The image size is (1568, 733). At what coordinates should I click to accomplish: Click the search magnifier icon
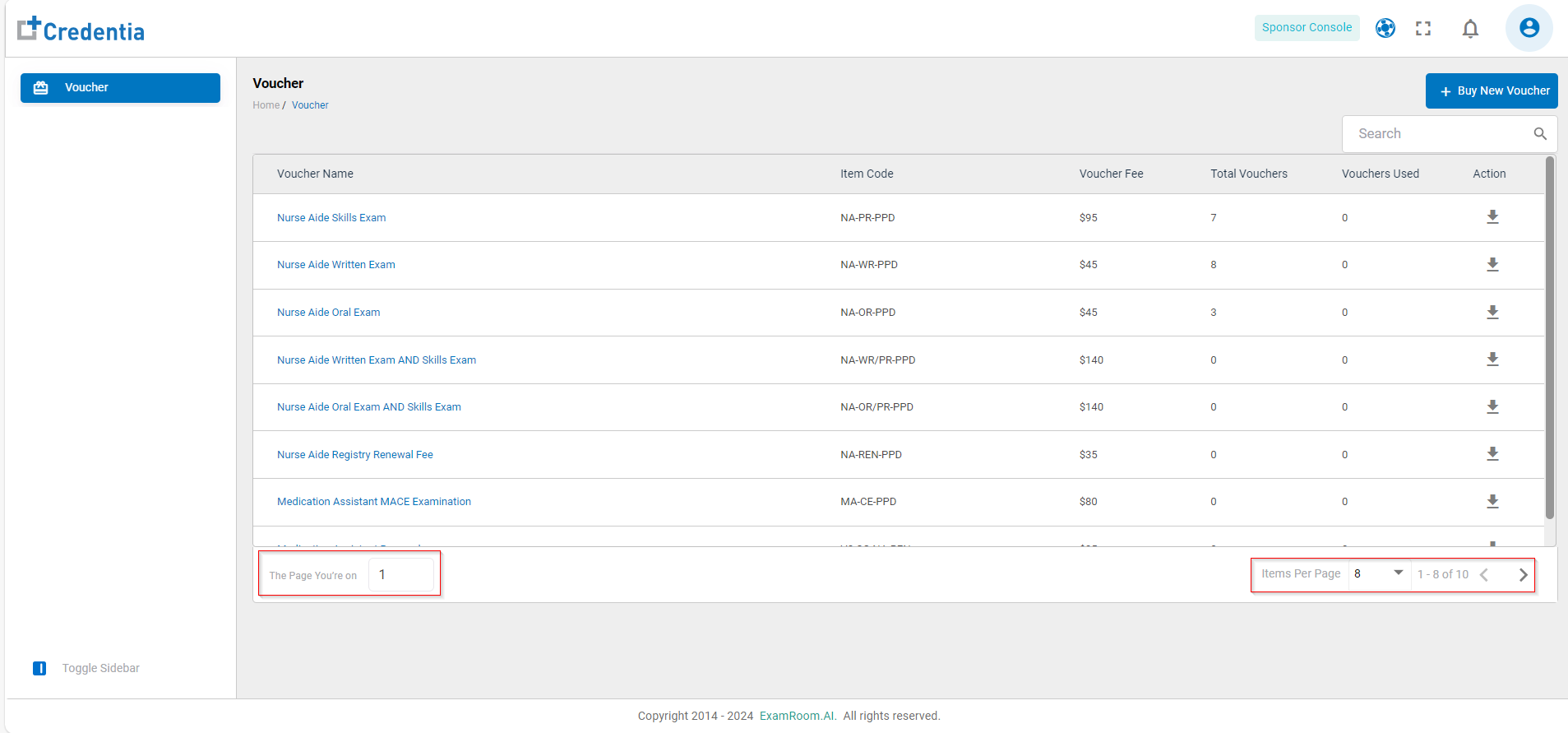coord(1540,133)
